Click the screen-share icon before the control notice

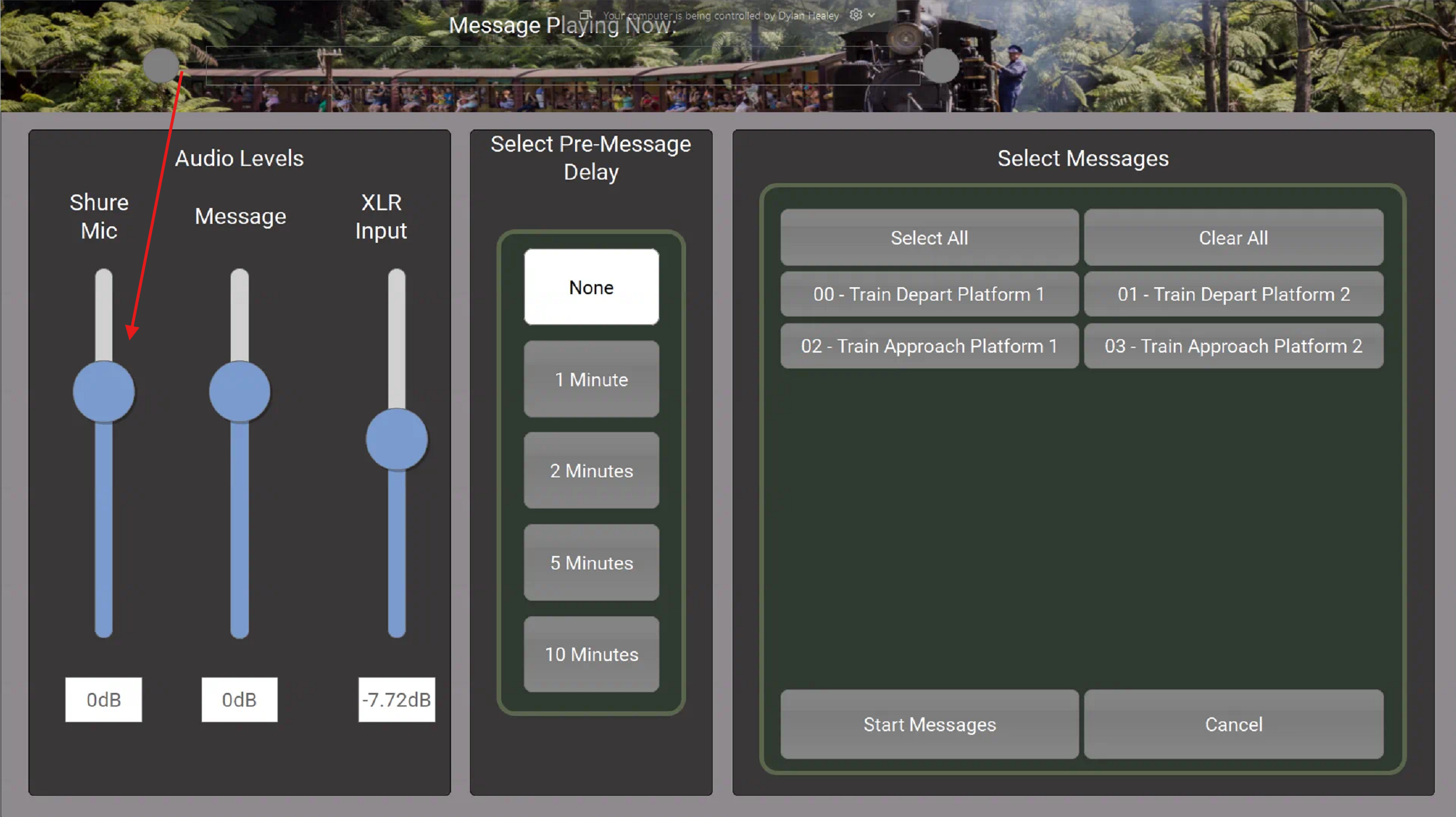coord(585,15)
